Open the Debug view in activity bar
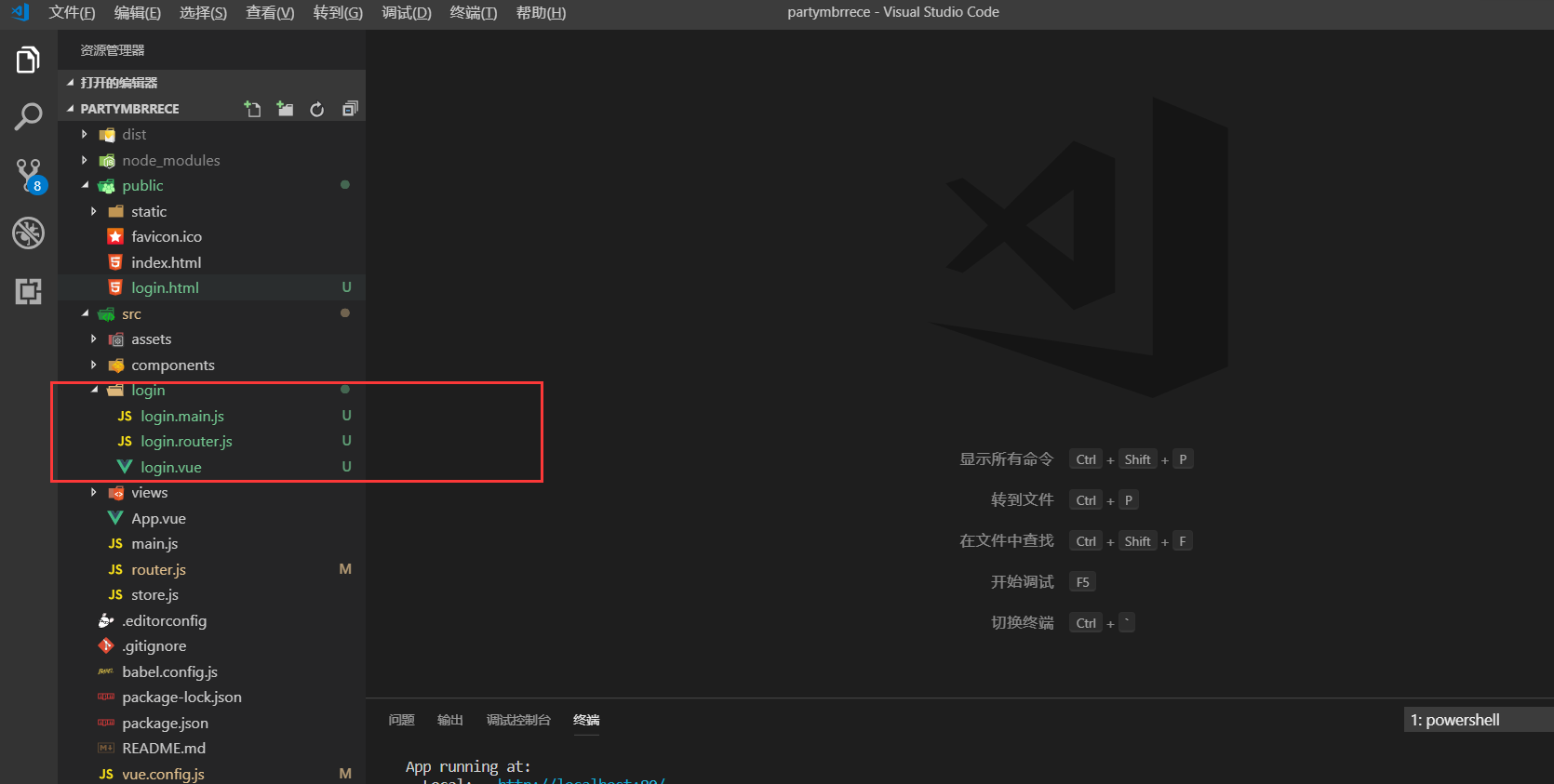 coord(28,233)
